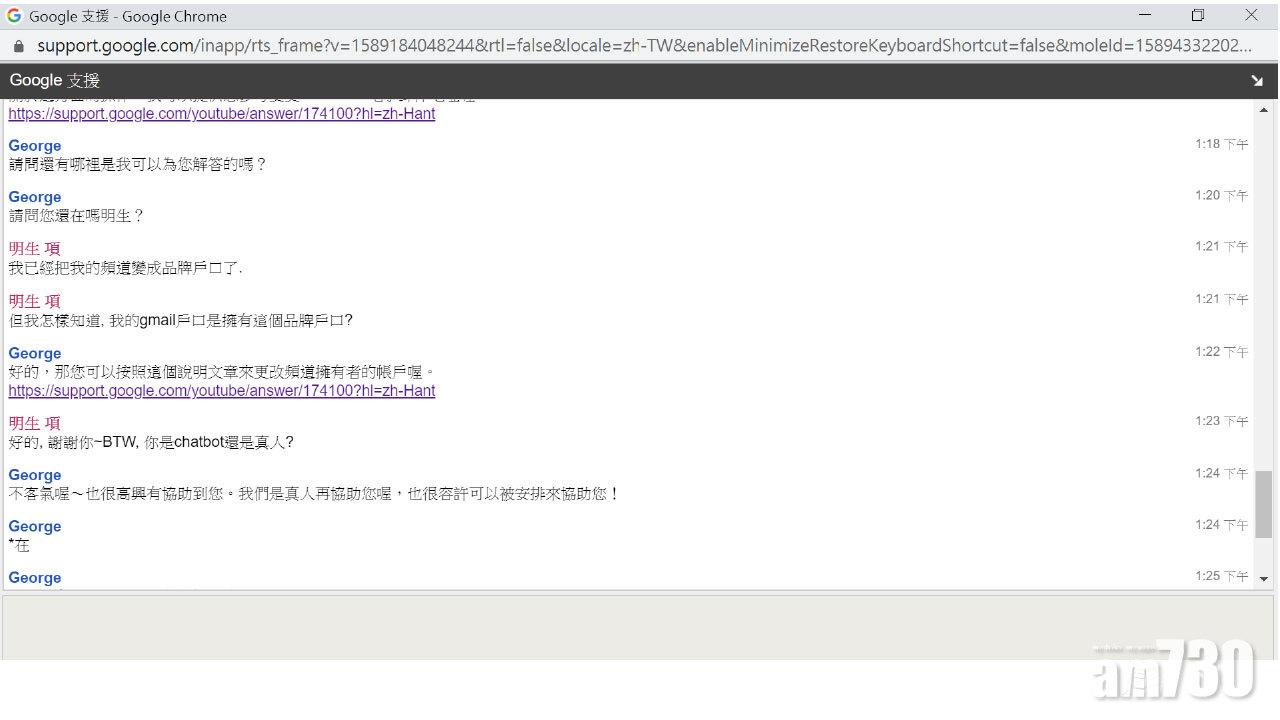Click the am730 logo watermark
This screenshot has width=1280, height=720.
click(1174, 669)
